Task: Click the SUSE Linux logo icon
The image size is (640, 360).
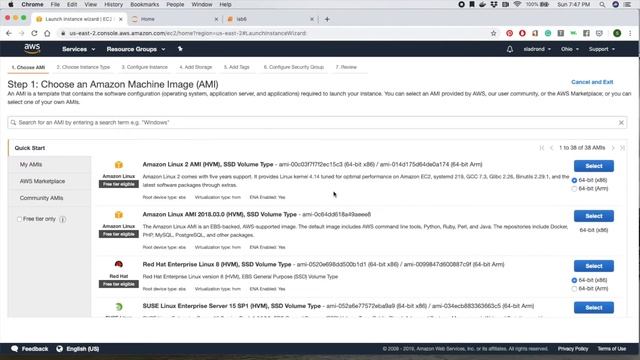Action: pyautogui.click(x=119, y=307)
